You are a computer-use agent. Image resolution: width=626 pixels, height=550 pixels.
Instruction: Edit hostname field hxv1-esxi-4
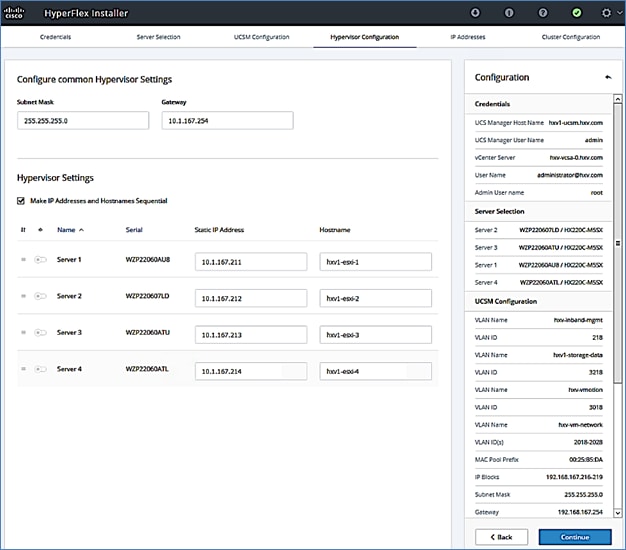click(376, 371)
